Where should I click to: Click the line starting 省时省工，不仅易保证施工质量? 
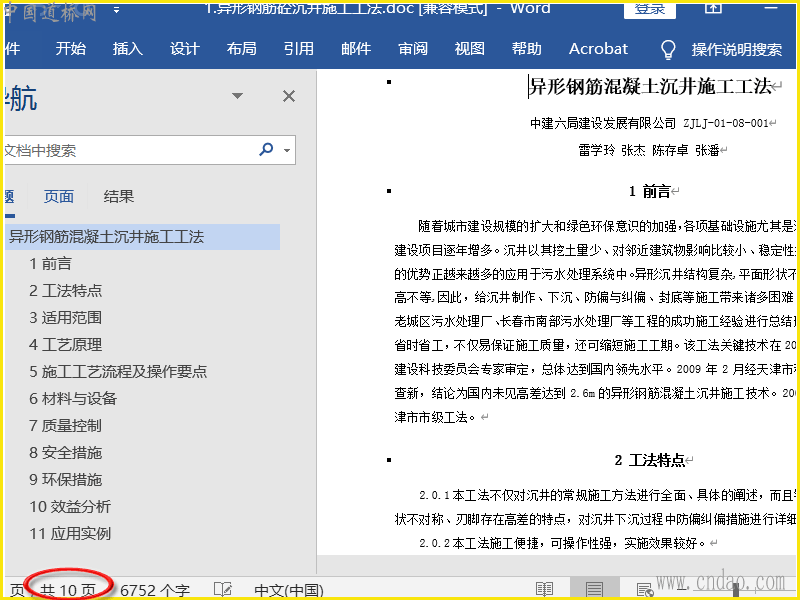595,346
